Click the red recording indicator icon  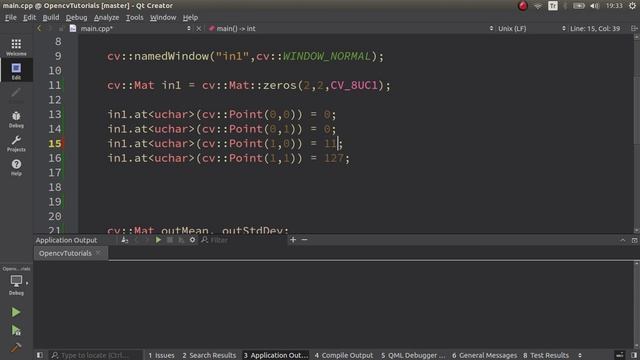tap(523, 6)
